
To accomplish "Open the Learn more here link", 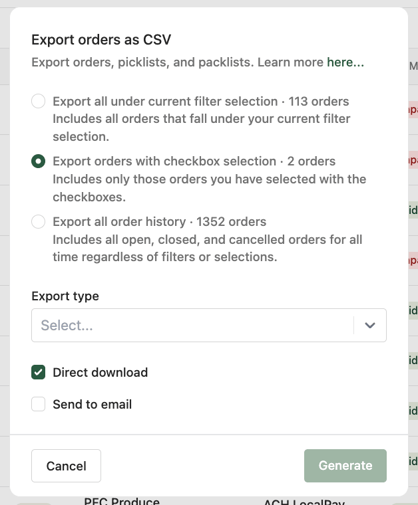I will click(x=345, y=62).
